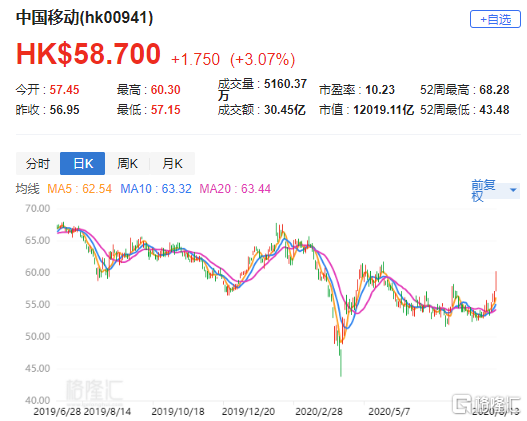
Task: Click the current price HK$58.700
Action: [88, 54]
